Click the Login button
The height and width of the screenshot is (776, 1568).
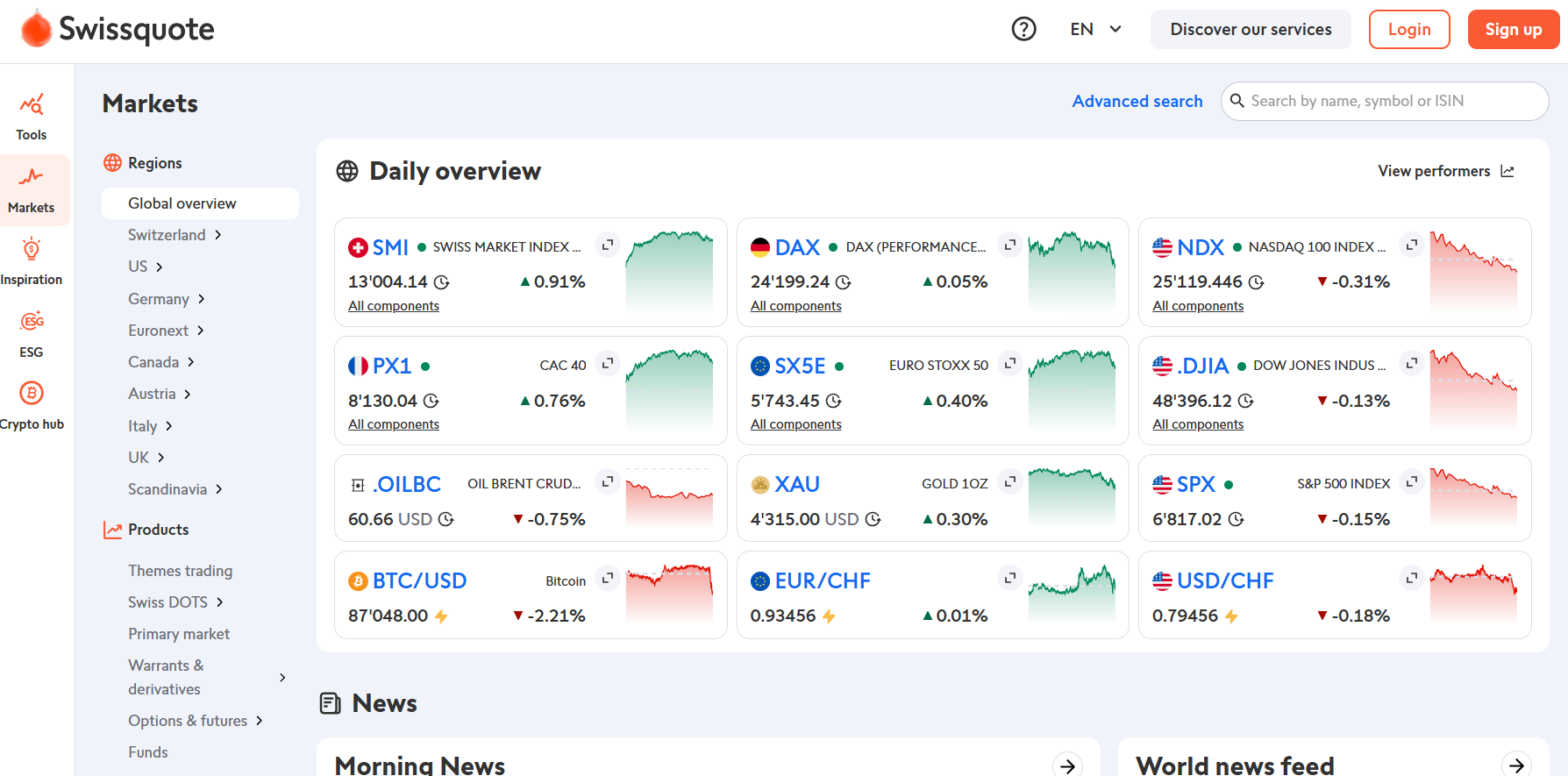click(x=1409, y=29)
